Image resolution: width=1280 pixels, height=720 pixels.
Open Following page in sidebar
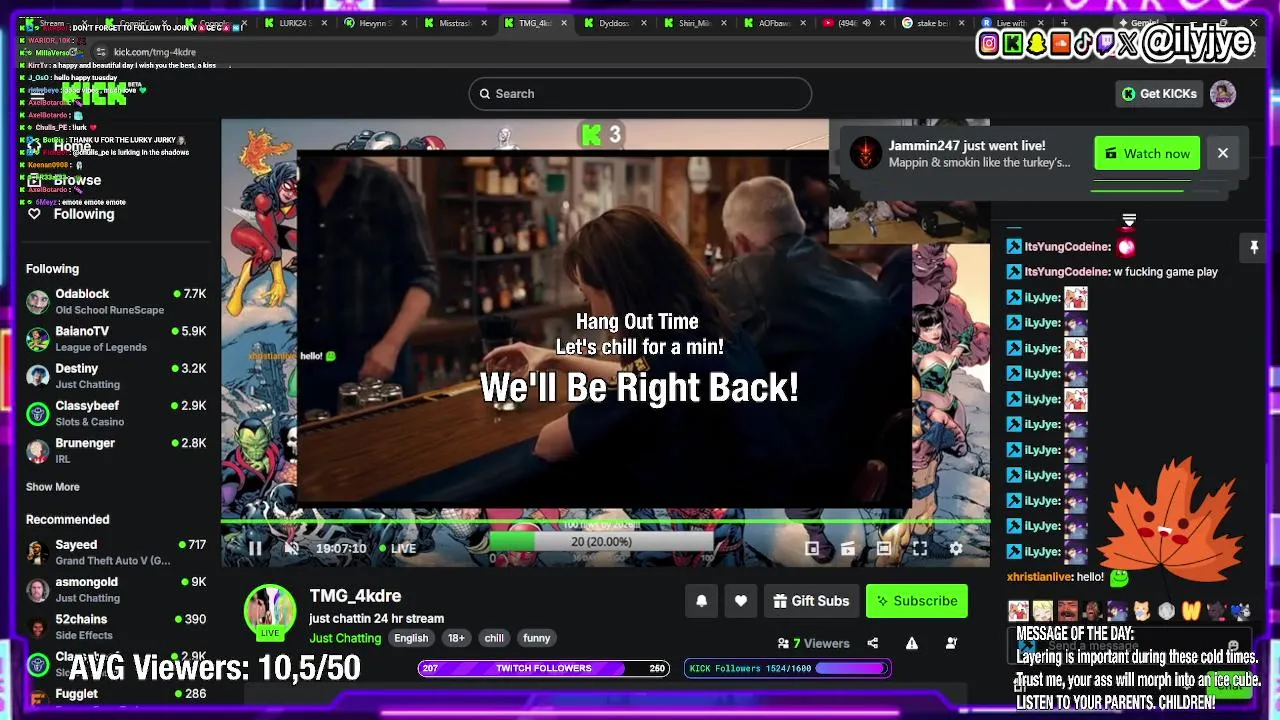point(70,214)
